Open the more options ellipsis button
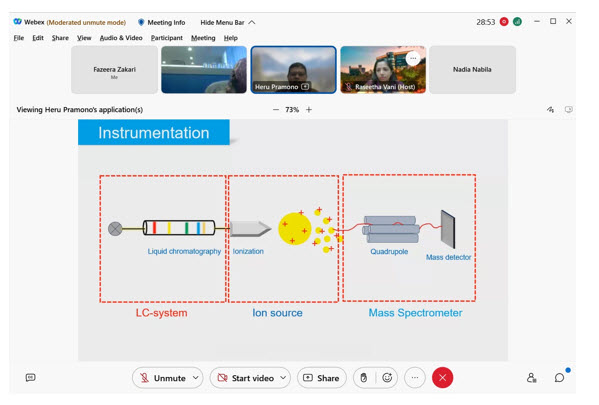Screen dimensions: 599x405 pos(415,377)
